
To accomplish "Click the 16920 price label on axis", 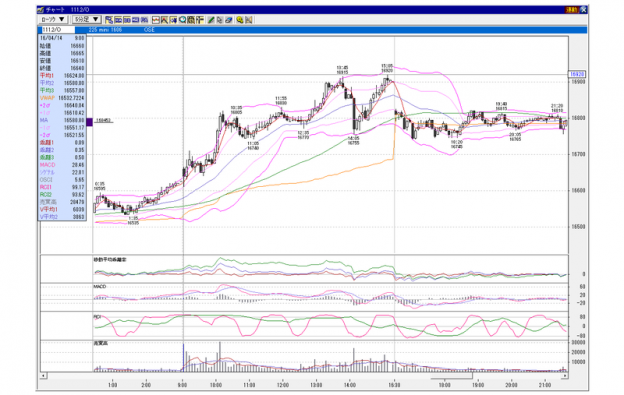I will [x=577, y=74].
